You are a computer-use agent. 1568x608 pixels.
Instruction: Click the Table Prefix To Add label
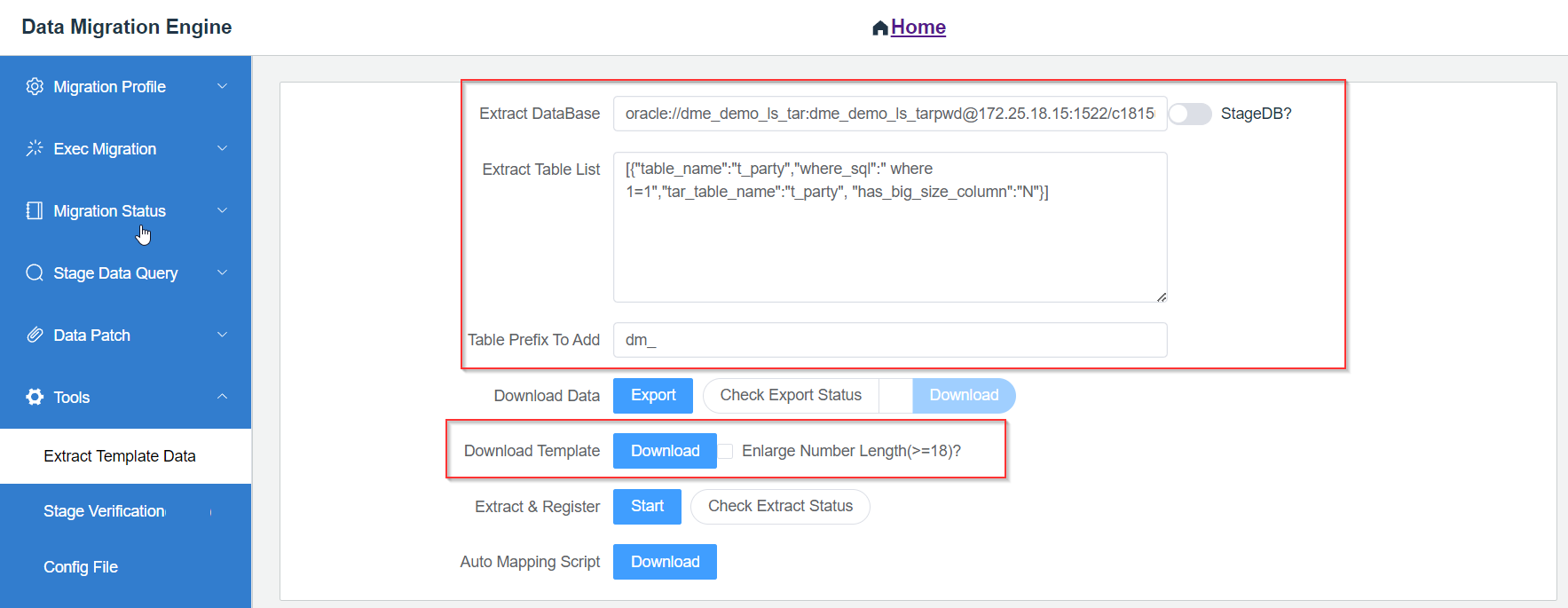coord(533,340)
